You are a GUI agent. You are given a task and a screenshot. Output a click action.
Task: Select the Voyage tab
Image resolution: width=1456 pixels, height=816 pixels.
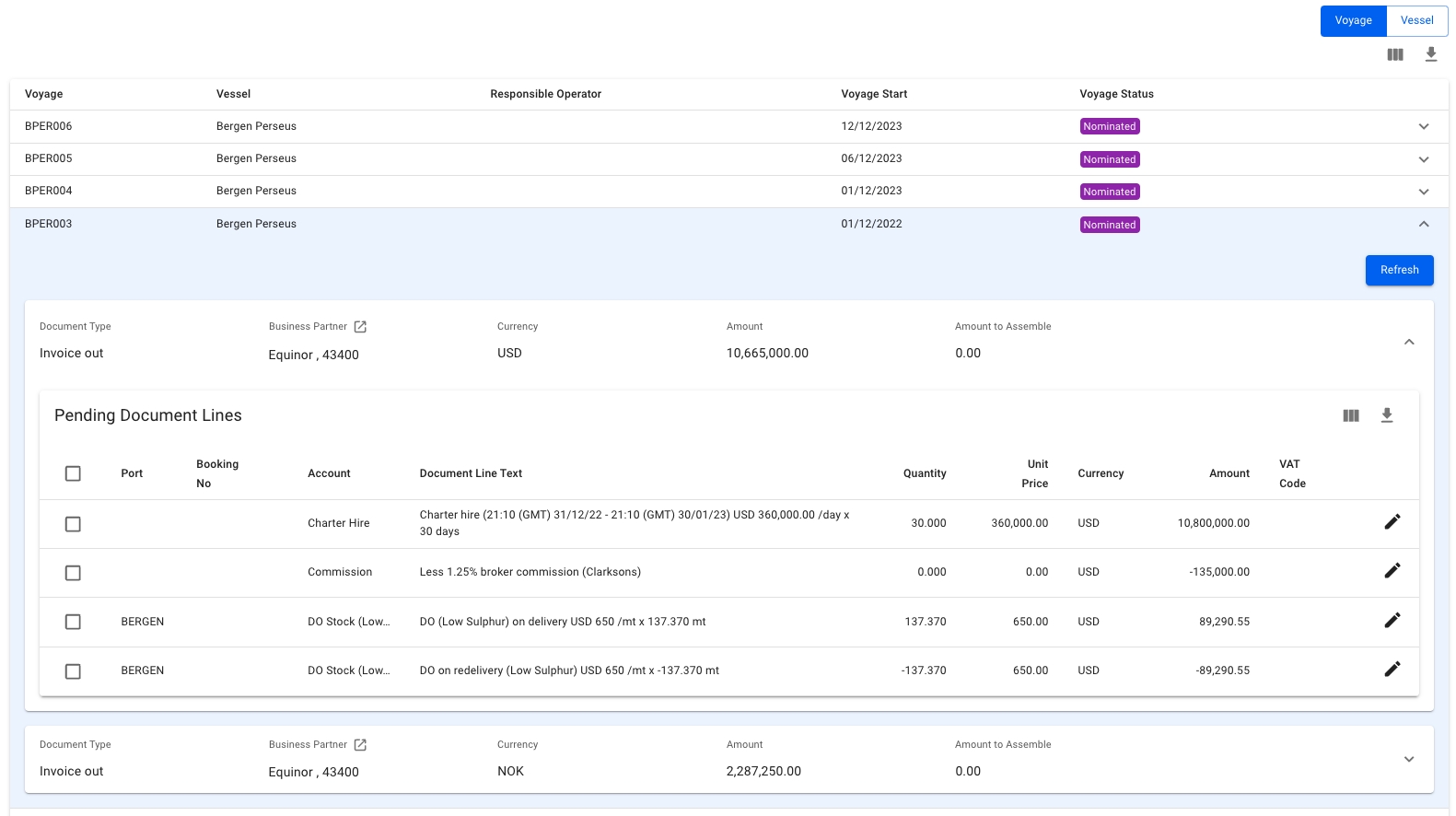coord(1353,20)
